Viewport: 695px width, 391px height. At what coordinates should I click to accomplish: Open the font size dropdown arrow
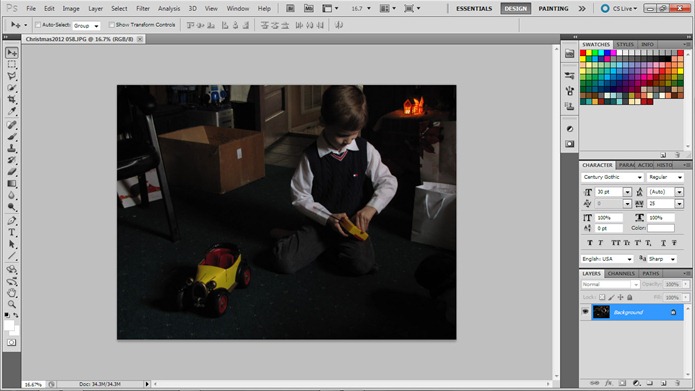(627, 192)
